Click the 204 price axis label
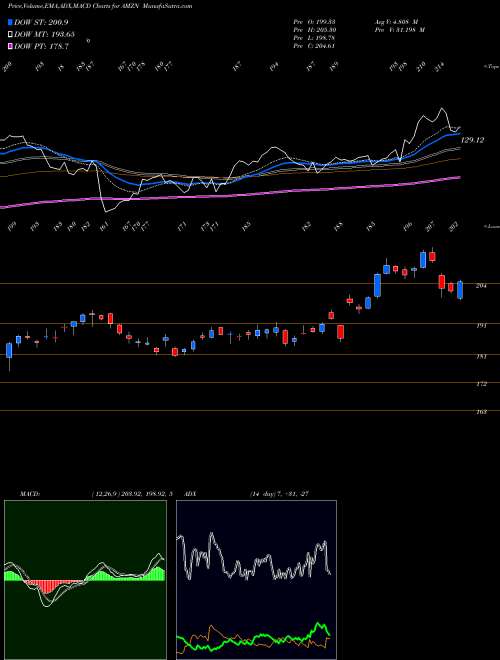The height and width of the screenshot is (660, 500). point(481,286)
